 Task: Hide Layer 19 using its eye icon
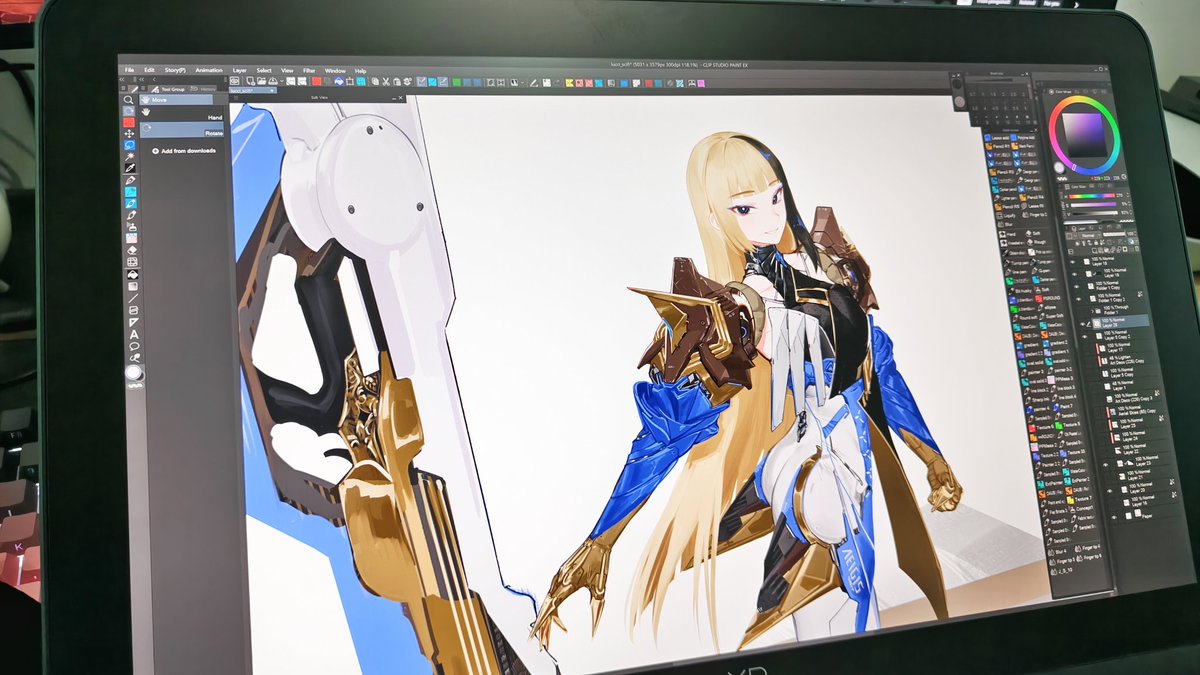[1075, 274]
